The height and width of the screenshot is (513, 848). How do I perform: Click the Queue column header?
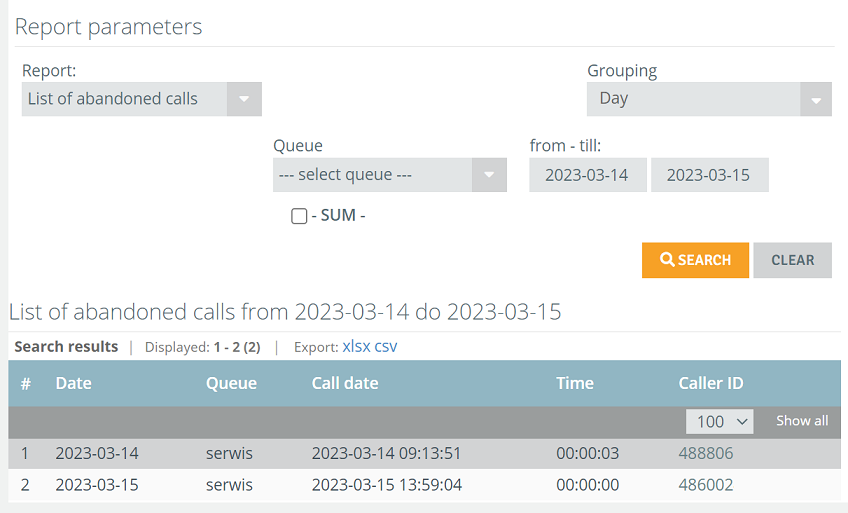click(x=231, y=383)
